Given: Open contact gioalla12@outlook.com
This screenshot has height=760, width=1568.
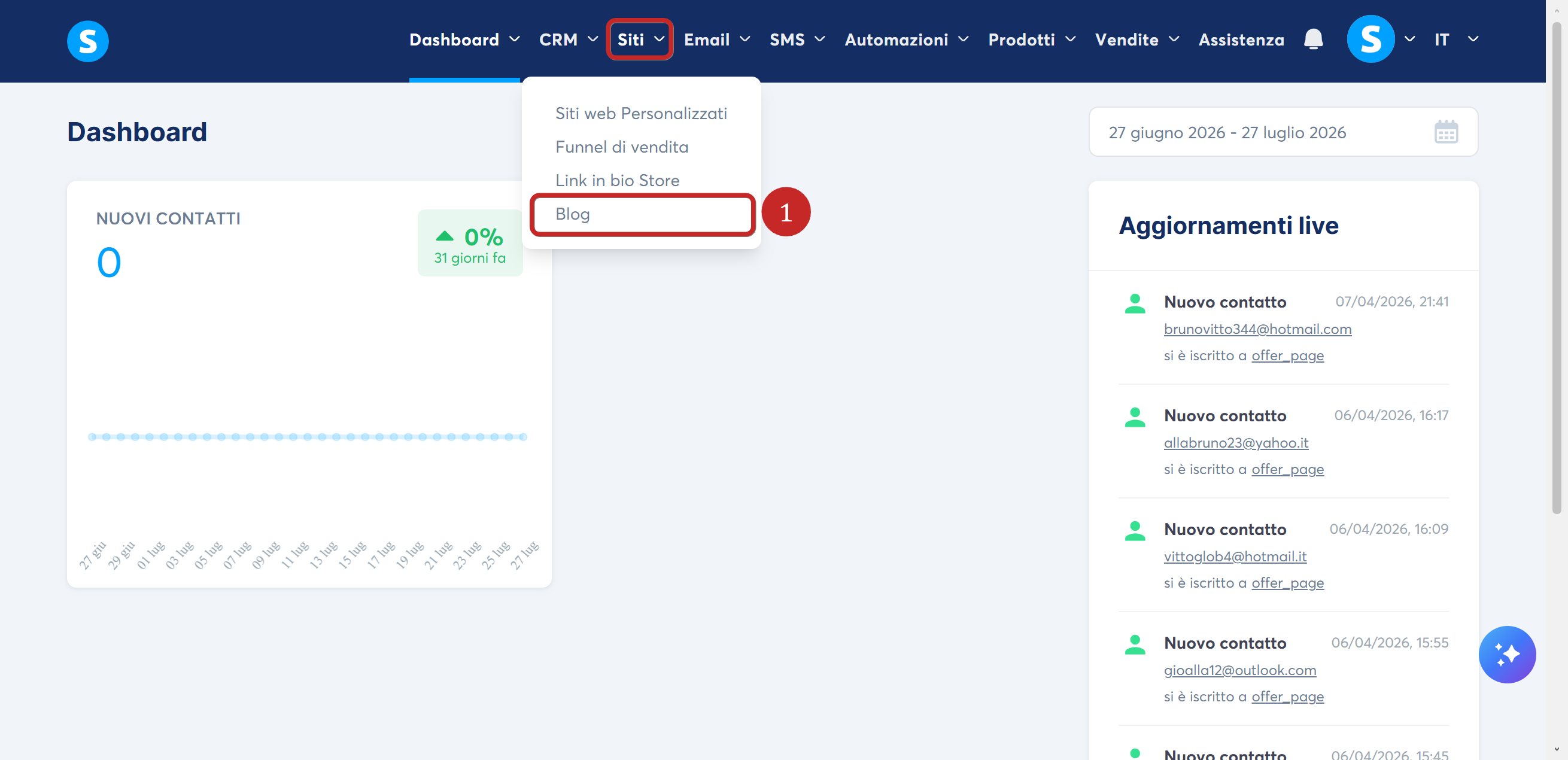Looking at the screenshot, I should coord(1240,671).
